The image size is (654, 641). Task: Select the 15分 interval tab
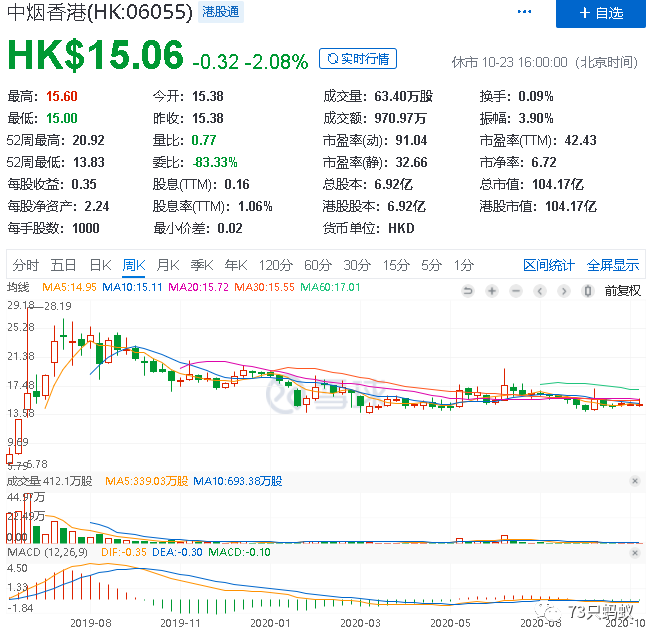(x=396, y=265)
